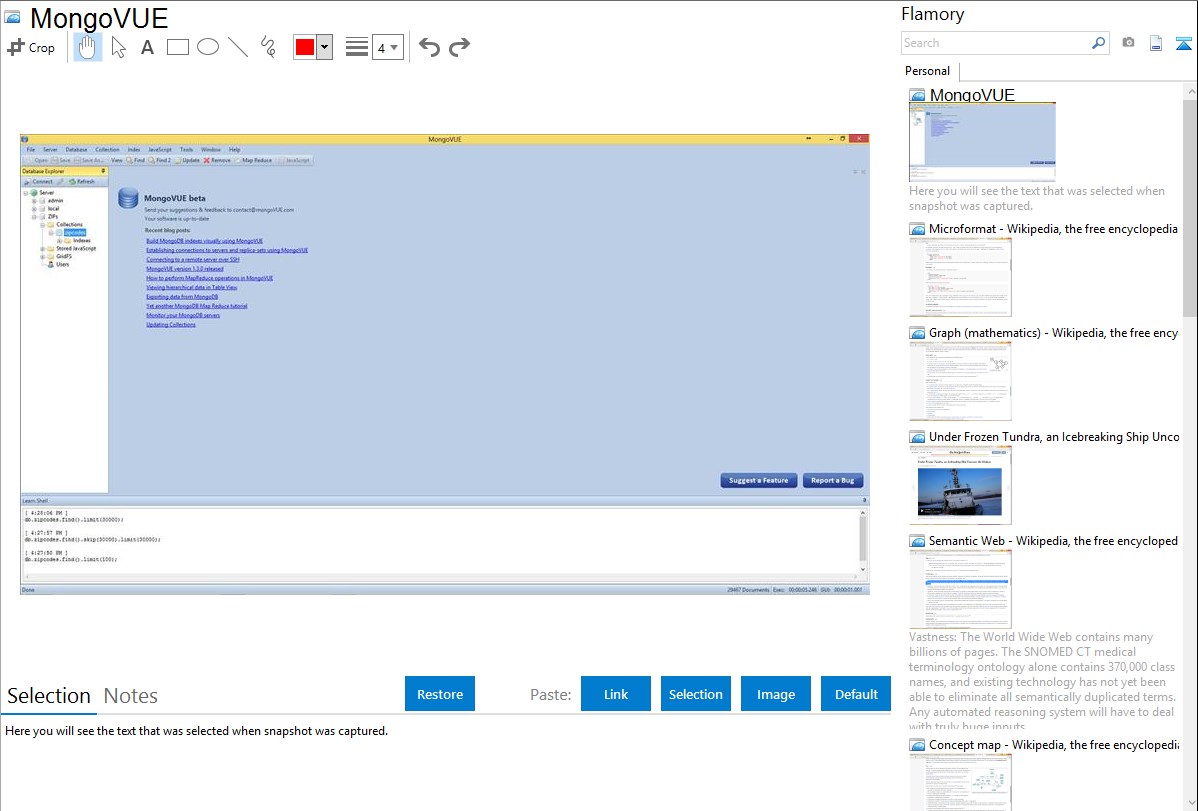Click the Default paste button
Image resolution: width=1198 pixels, height=811 pixels.
[856, 694]
